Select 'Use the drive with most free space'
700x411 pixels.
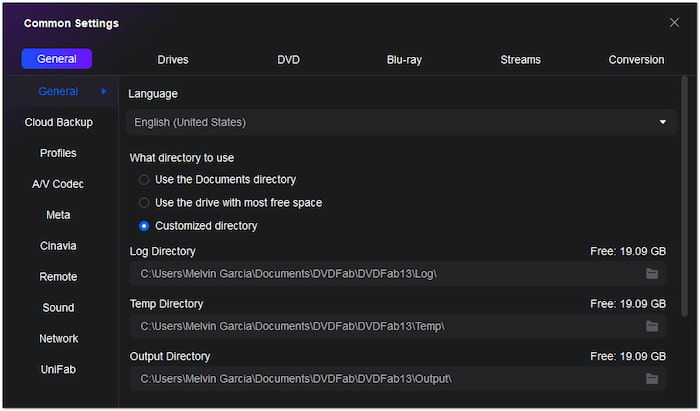coord(144,203)
